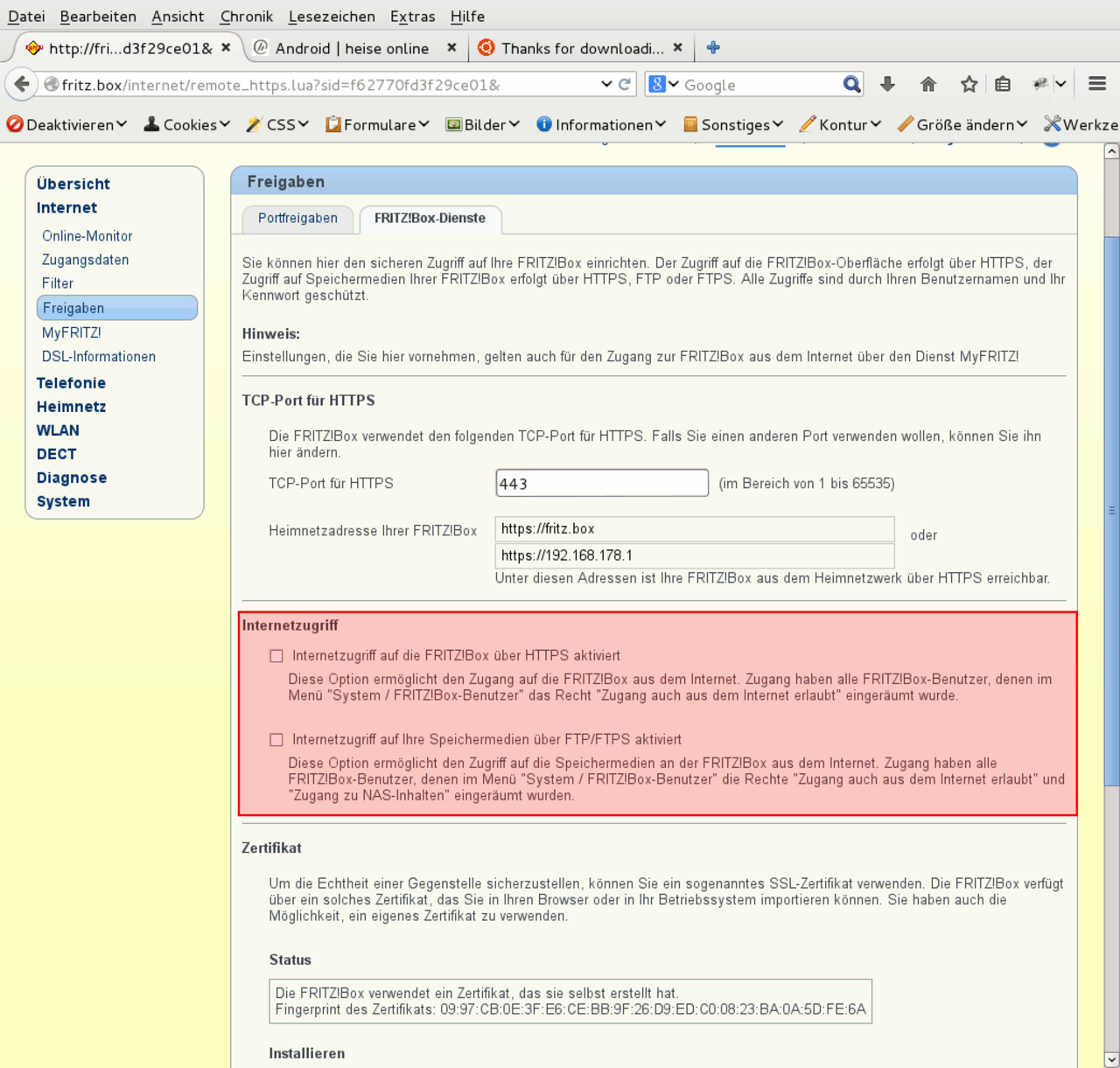Enable Internetzugriff über HTTPS checkbox
Image resolution: width=1120 pixels, height=1068 pixels.
coord(276,656)
